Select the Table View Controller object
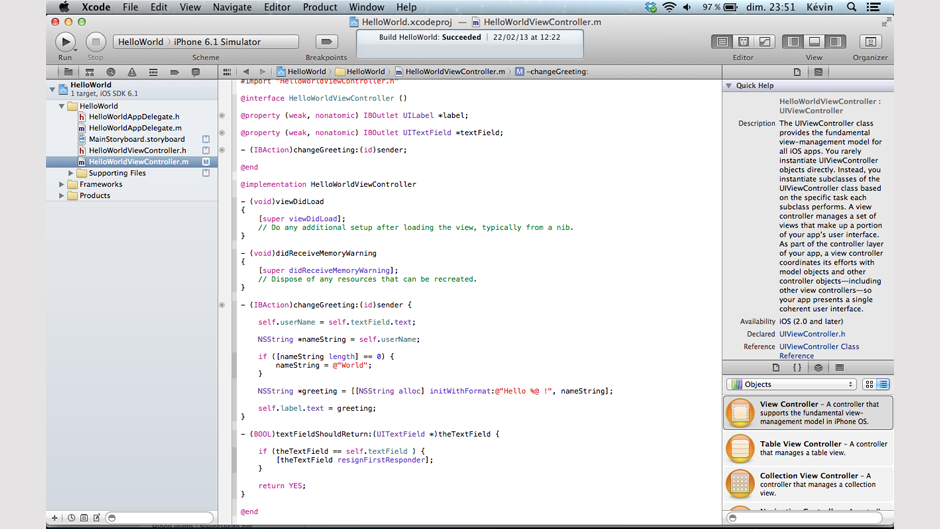This screenshot has height=529, width=940. click(808, 448)
